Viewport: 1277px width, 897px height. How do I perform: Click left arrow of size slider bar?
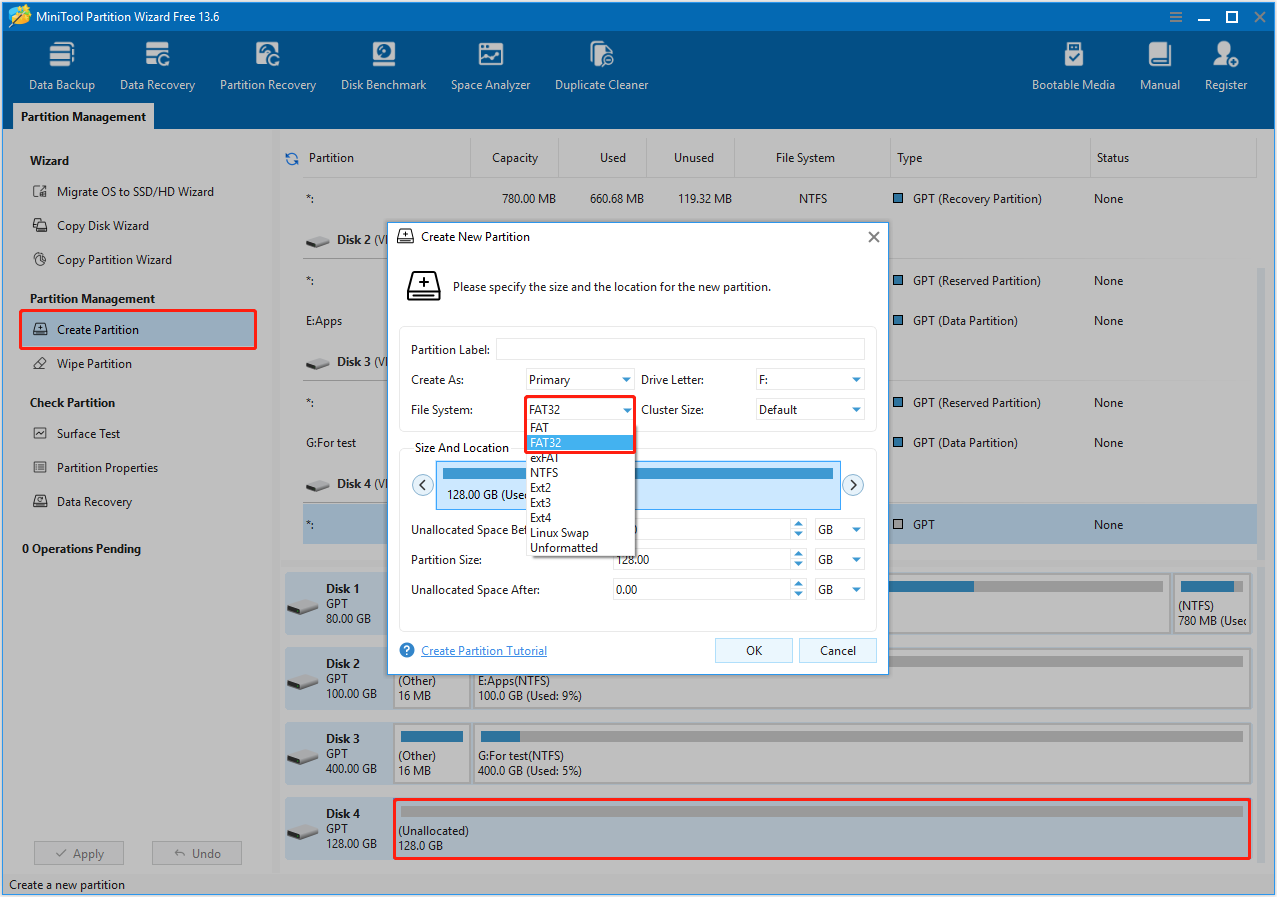[x=423, y=485]
